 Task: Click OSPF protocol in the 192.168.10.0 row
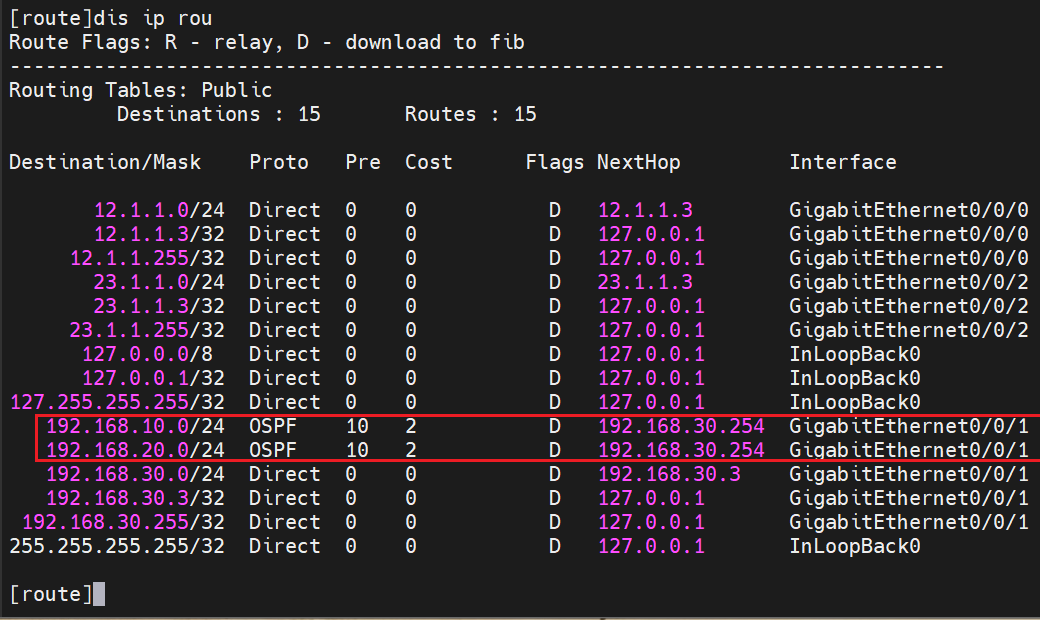tap(273, 426)
